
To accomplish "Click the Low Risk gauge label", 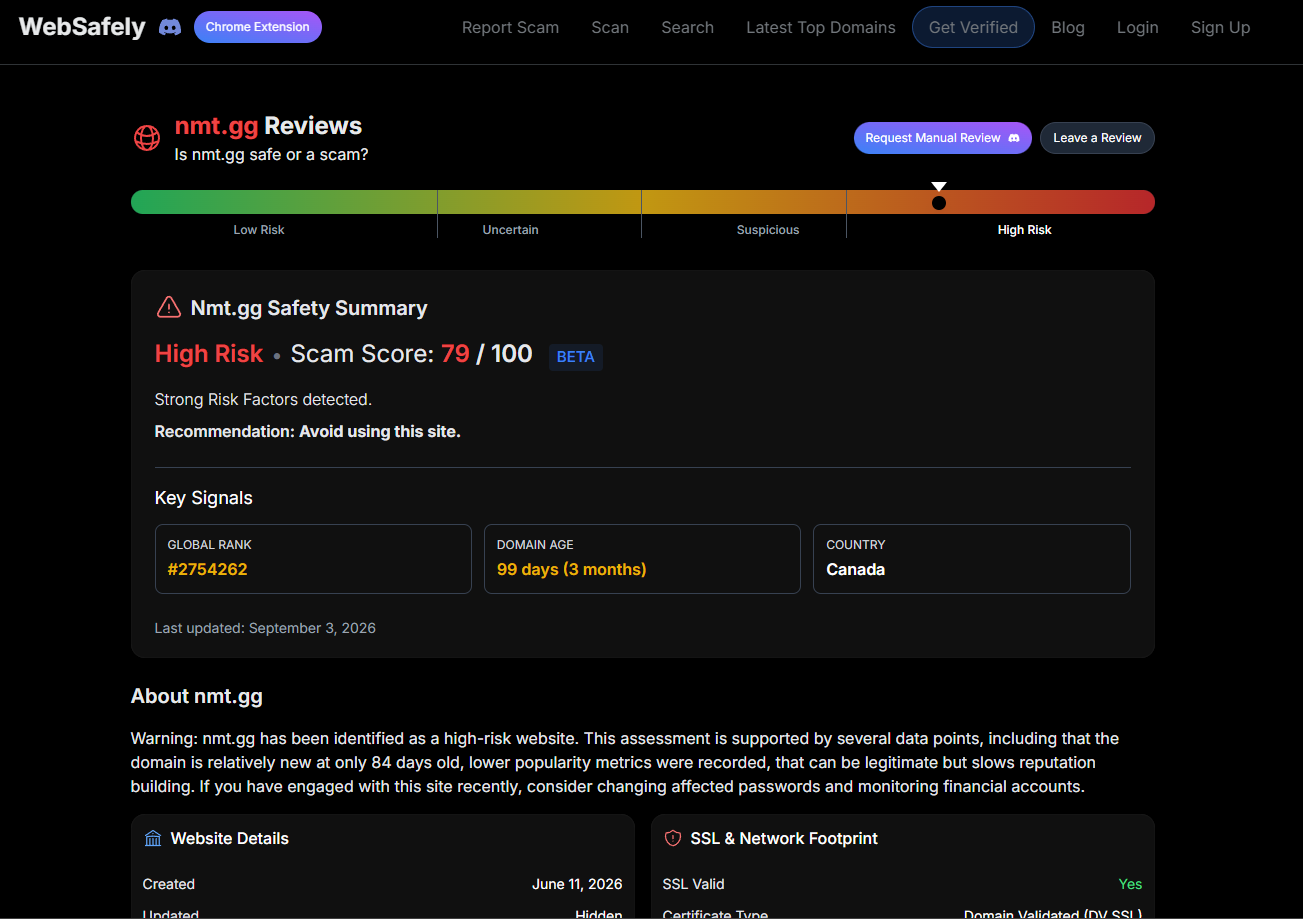I will (259, 230).
